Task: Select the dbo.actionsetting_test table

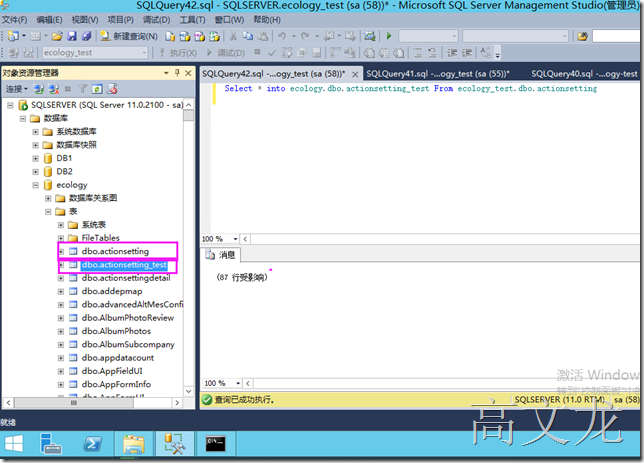Action: [124, 265]
